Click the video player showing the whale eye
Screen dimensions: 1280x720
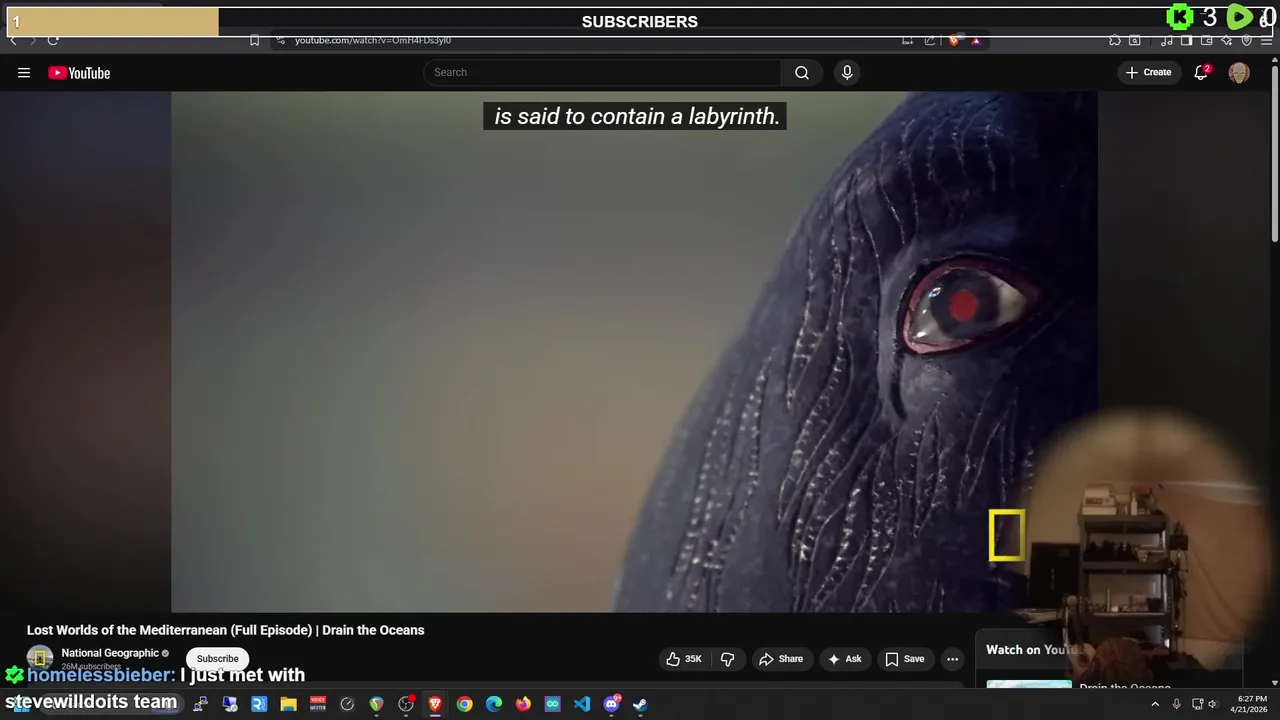(x=634, y=351)
